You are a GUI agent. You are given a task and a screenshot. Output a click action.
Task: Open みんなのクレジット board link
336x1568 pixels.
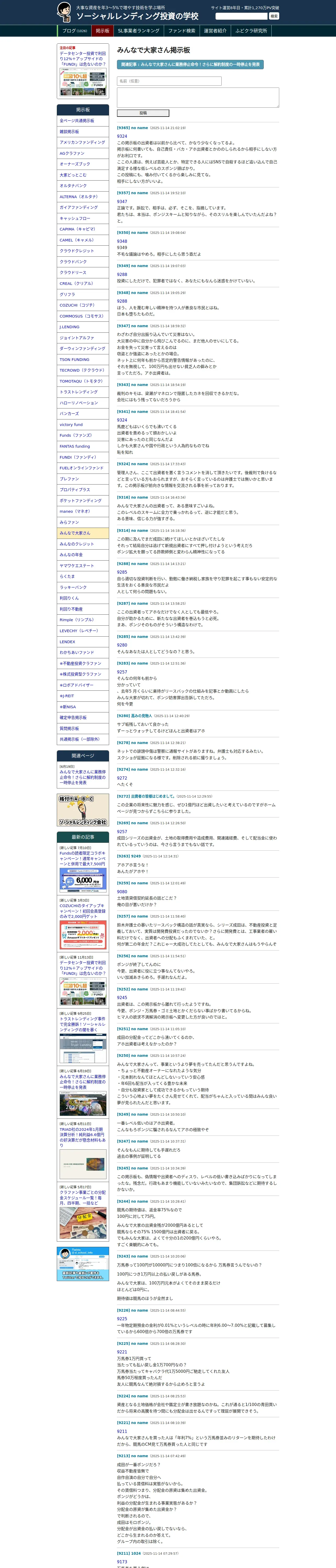(x=83, y=544)
